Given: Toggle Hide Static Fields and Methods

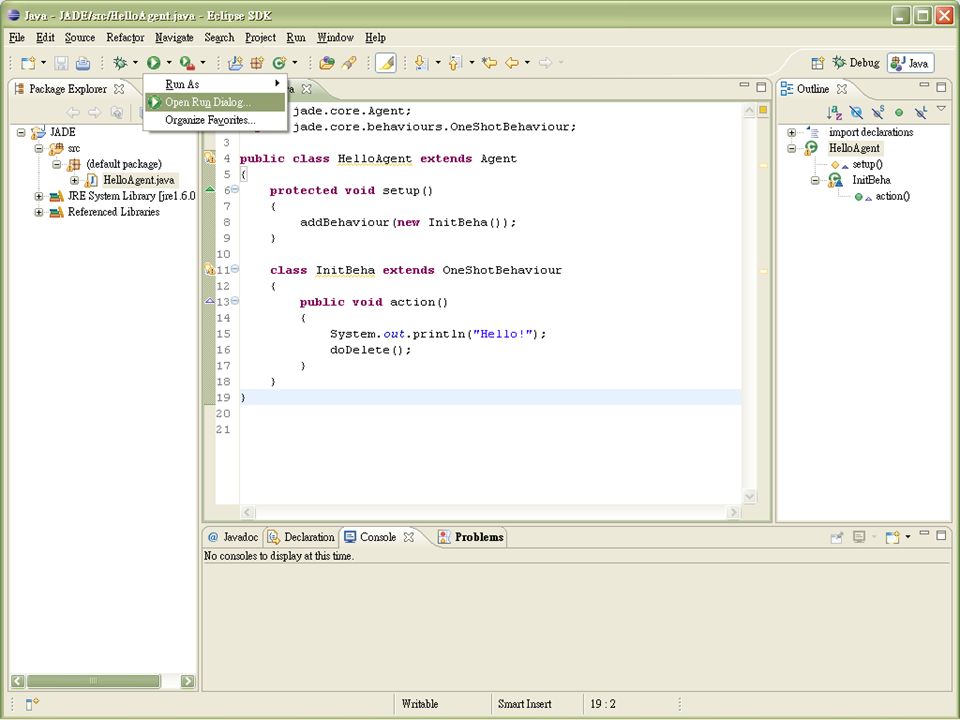Looking at the screenshot, I should (877, 113).
